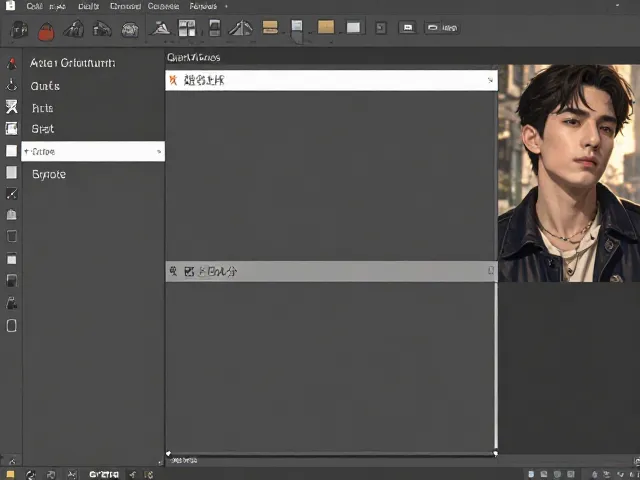Open the 'Fanoas' menu
The height and width of the screenshot is (480, 640).
[x=203, y=6]
